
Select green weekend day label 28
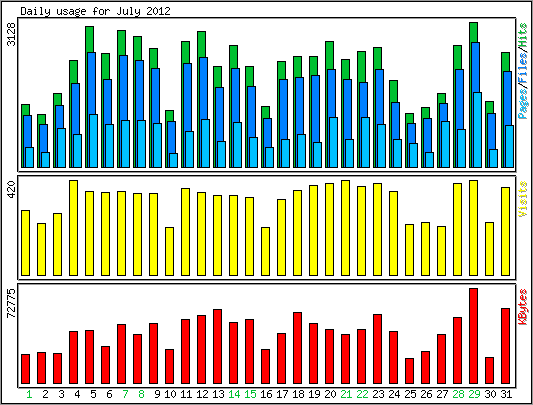click(458, 394)
